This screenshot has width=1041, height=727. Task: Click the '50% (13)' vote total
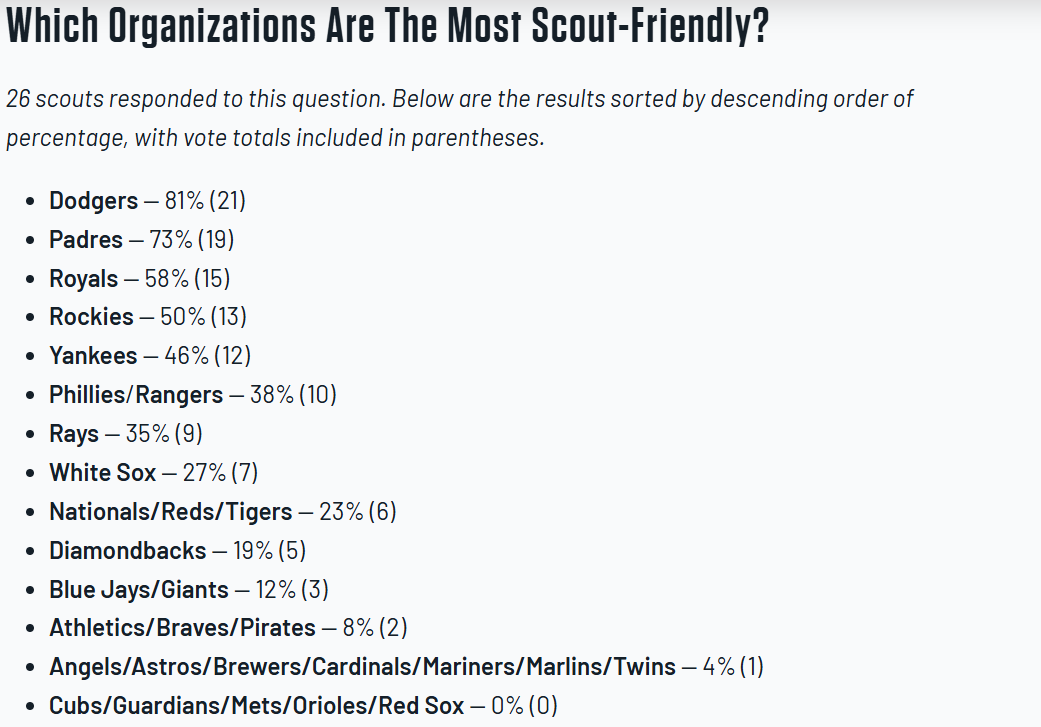(x=203, y=317)
